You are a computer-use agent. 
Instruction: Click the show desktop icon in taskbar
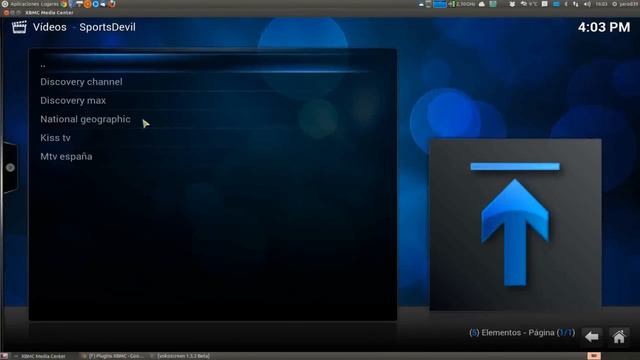4,356
